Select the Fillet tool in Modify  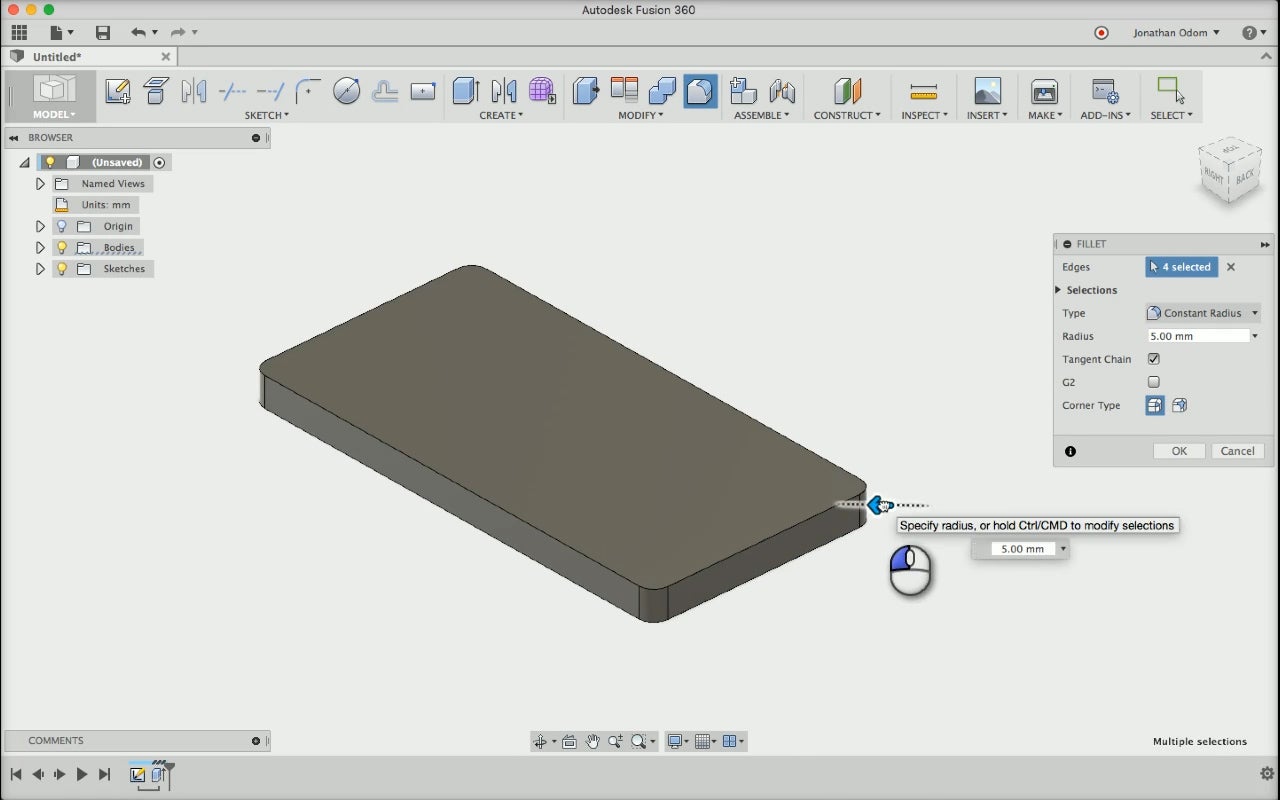(x=700, y=91)
